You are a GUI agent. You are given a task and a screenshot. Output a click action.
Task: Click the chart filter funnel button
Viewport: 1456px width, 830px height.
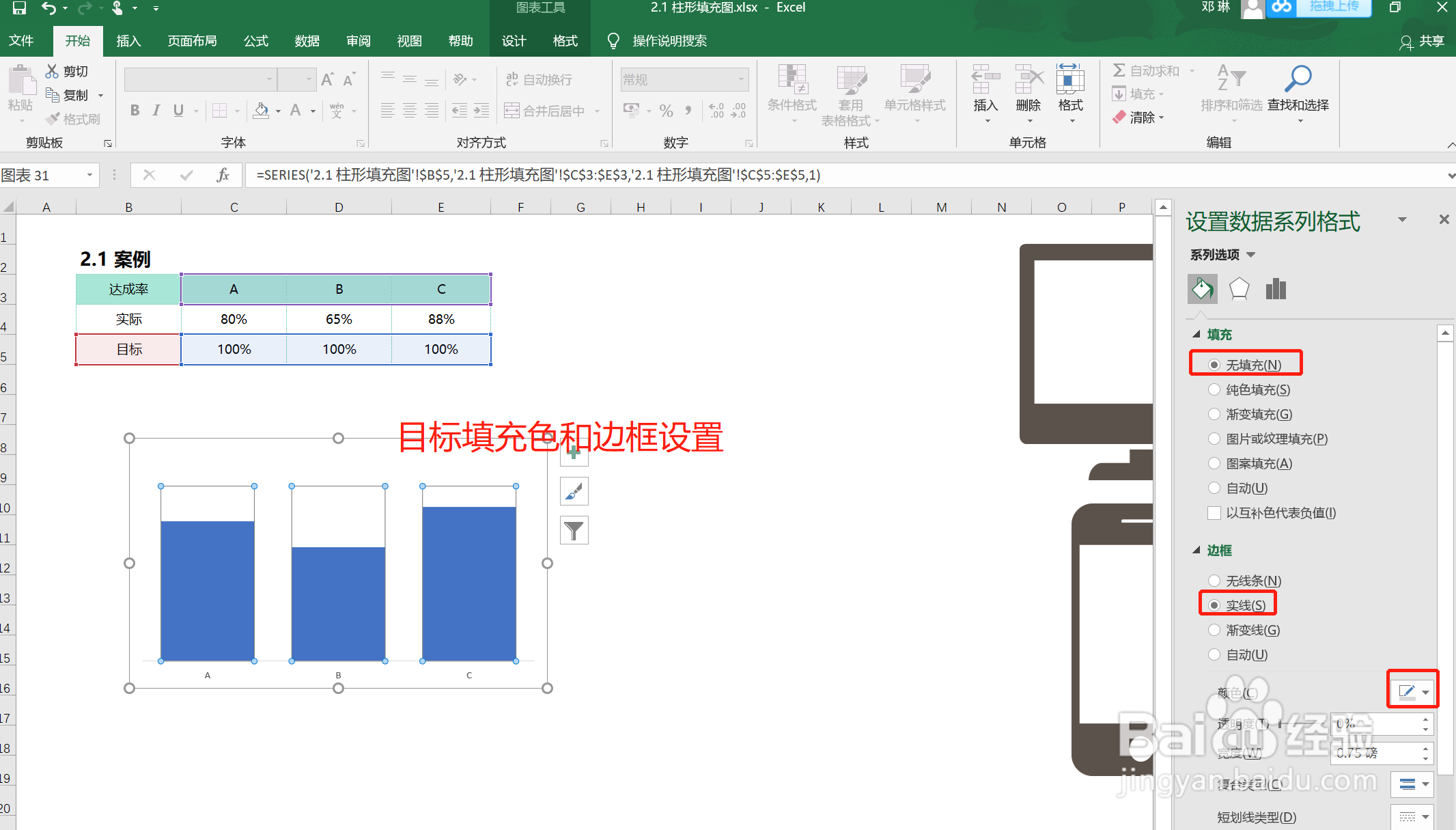[574, 530]
